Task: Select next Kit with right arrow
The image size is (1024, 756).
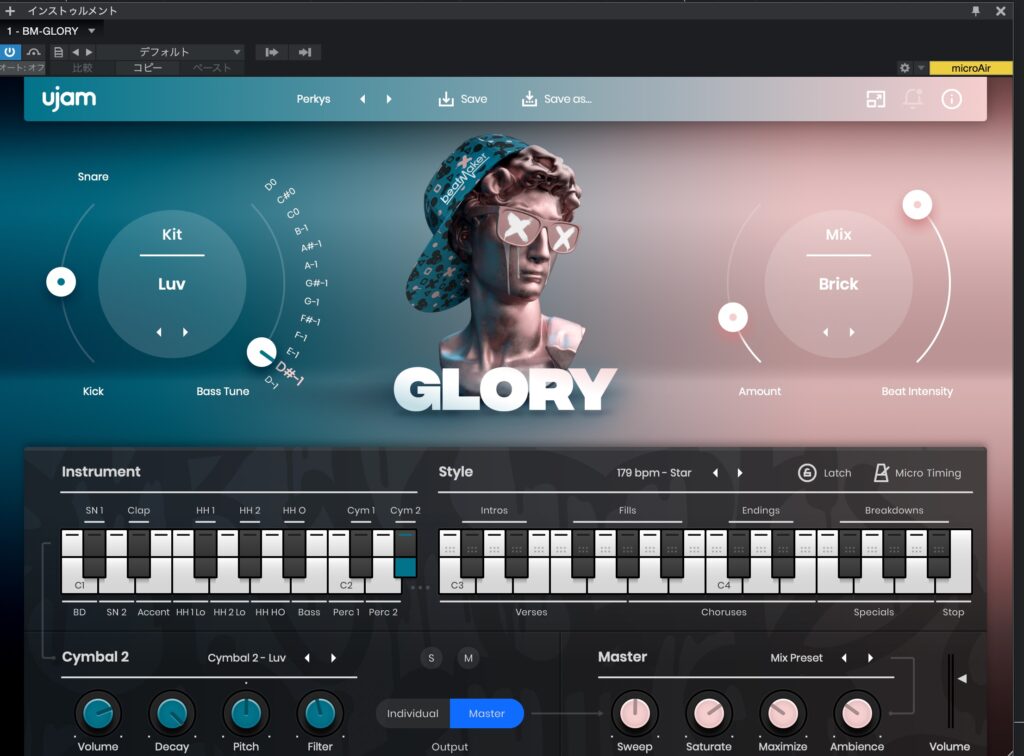Action: [186, 332]
